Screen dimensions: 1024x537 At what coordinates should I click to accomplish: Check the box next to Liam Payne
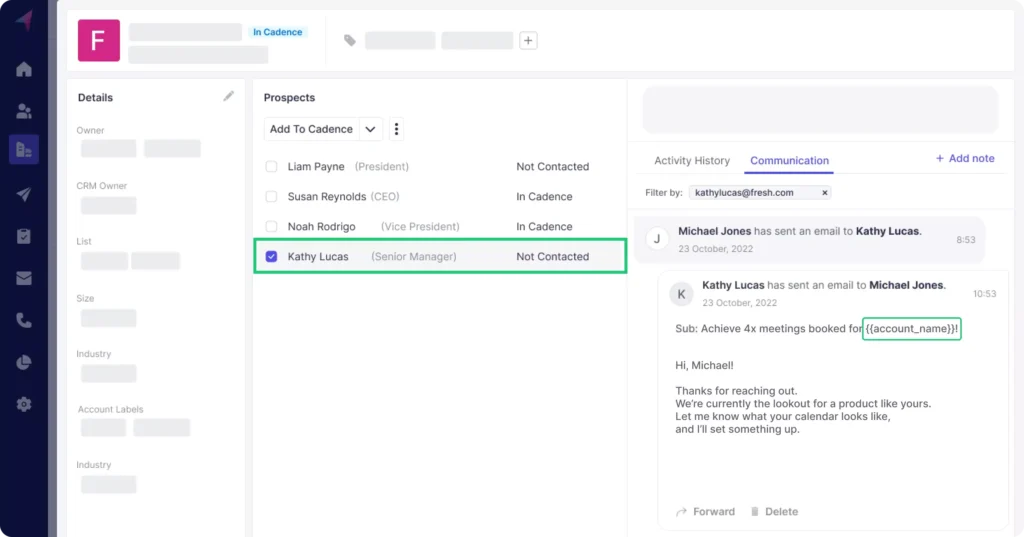pos(272,167)
